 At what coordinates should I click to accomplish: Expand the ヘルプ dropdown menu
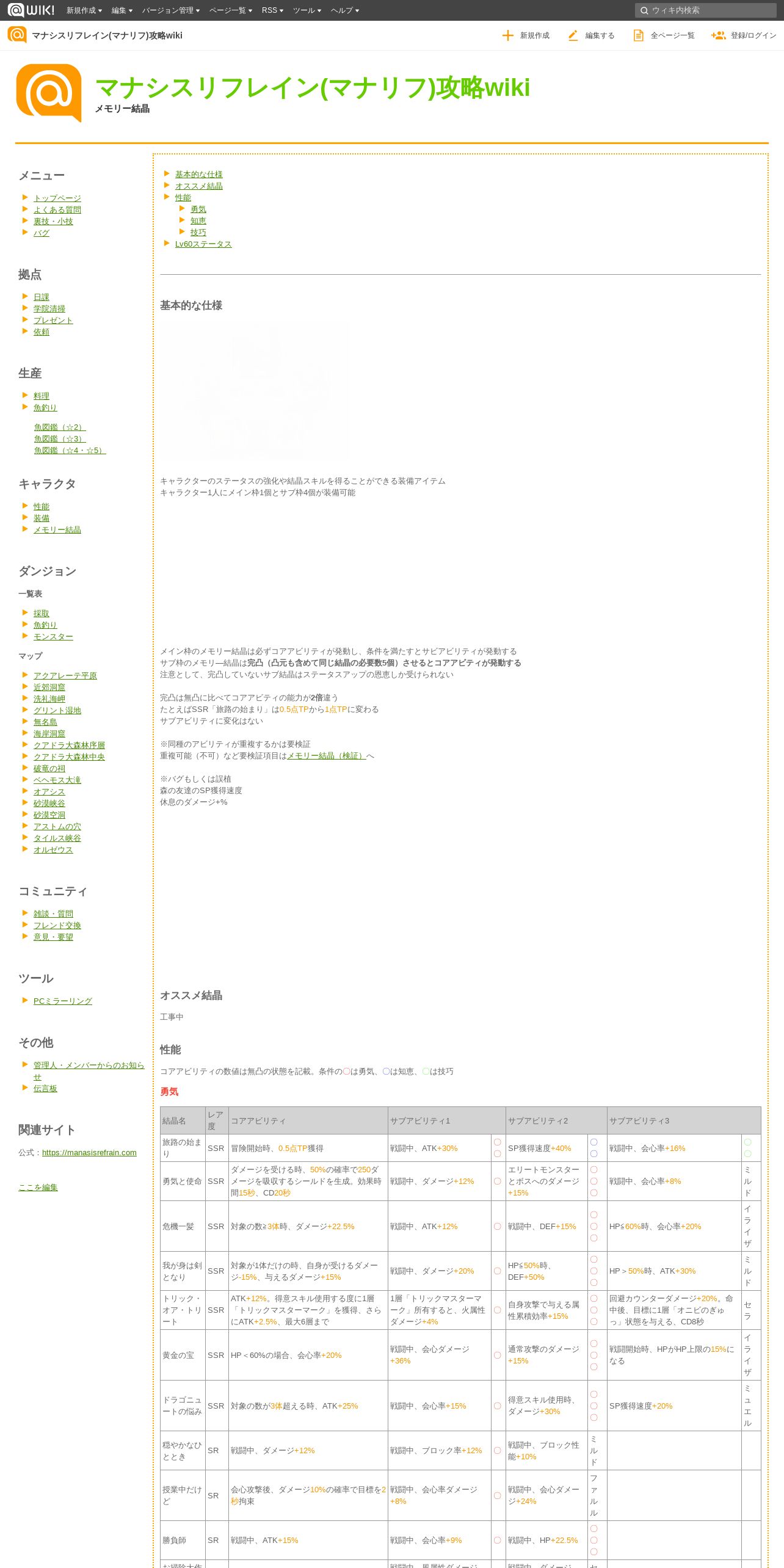[345, 10]
